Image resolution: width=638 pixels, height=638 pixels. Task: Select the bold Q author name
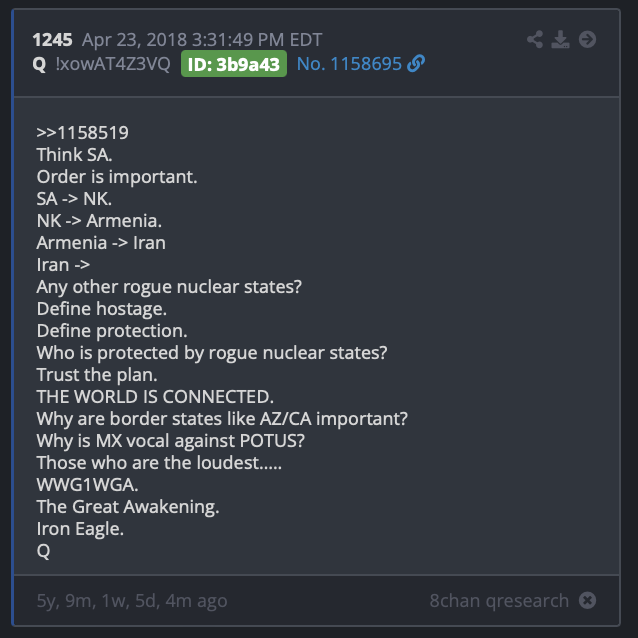point(39,64)
